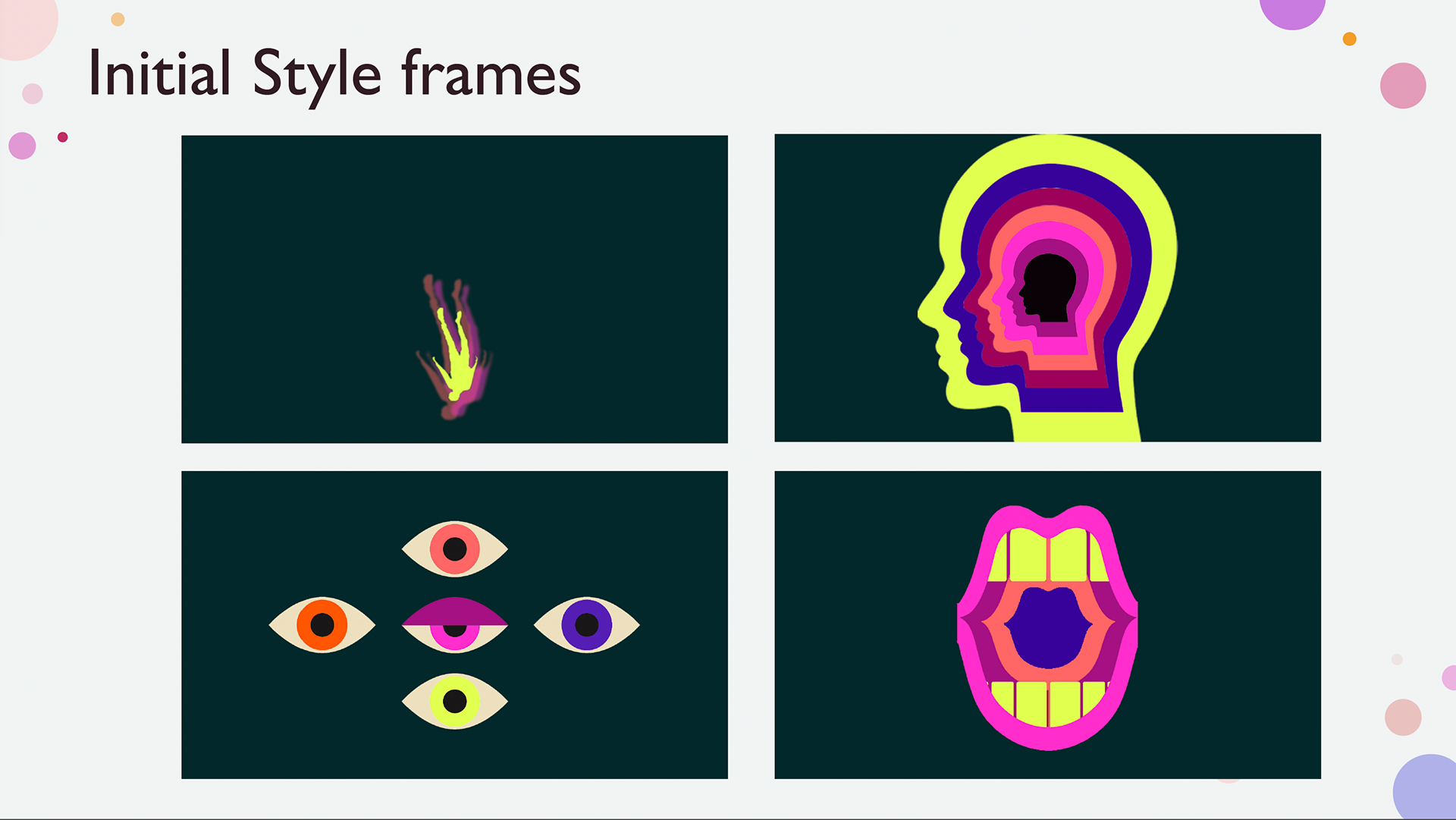The height and width of the screenshot is (820, 1456).
Task: Click the "Initial Style frames" title text
Action: tap(334, 75)
